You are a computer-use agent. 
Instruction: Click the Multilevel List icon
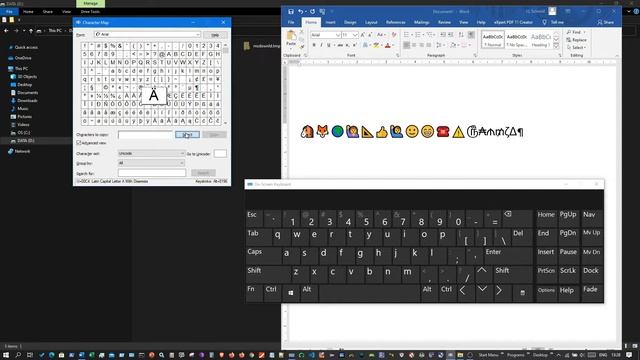click(430, 35)
